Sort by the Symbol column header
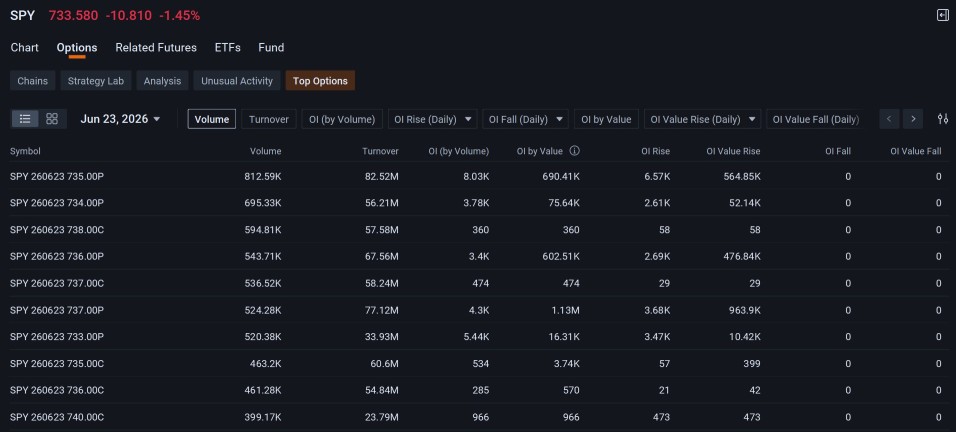This screenshot has width=956, height=432. click(x=25, y=151)
